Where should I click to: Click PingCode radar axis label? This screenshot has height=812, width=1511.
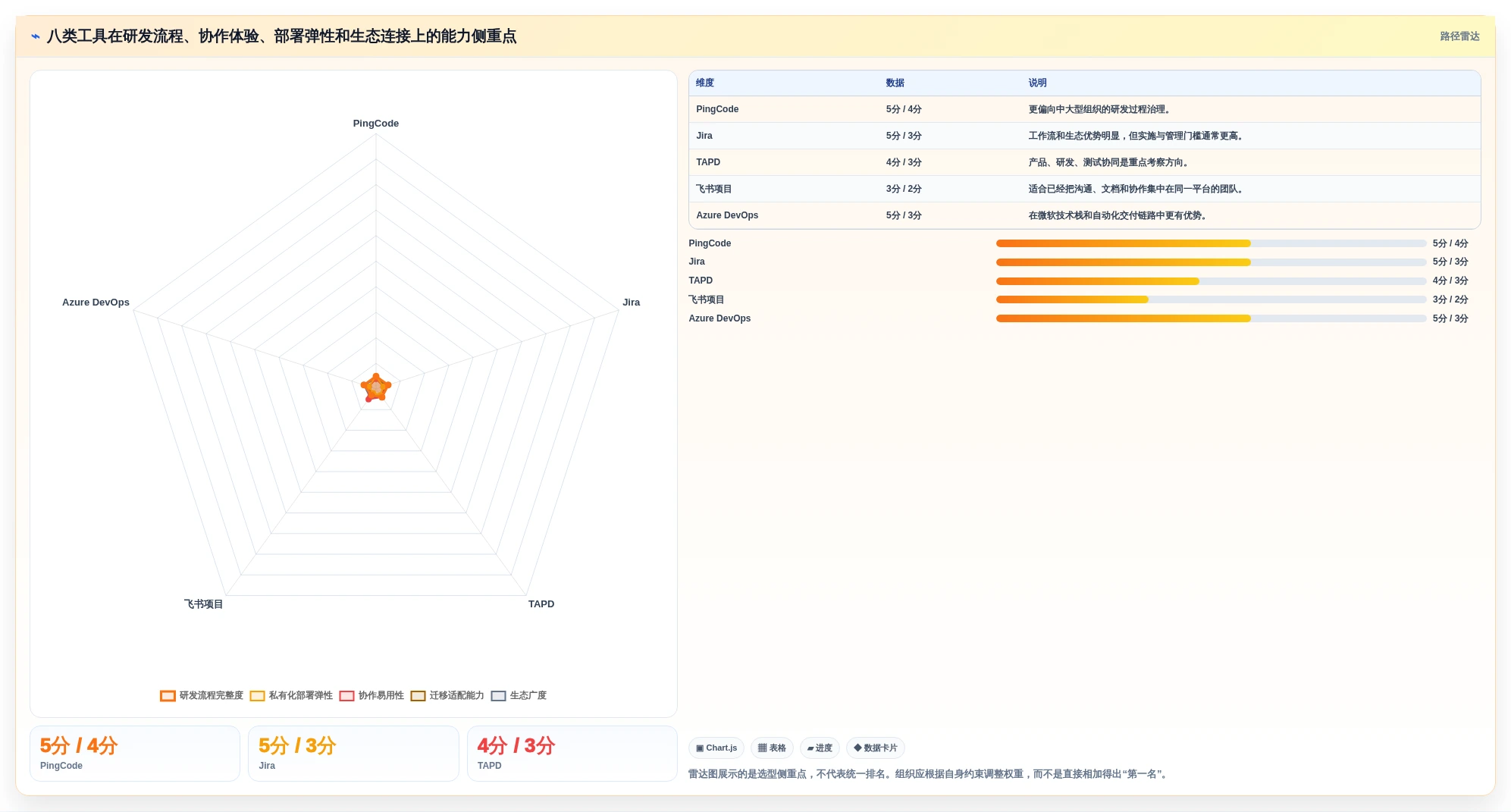[x=376, y=124]
